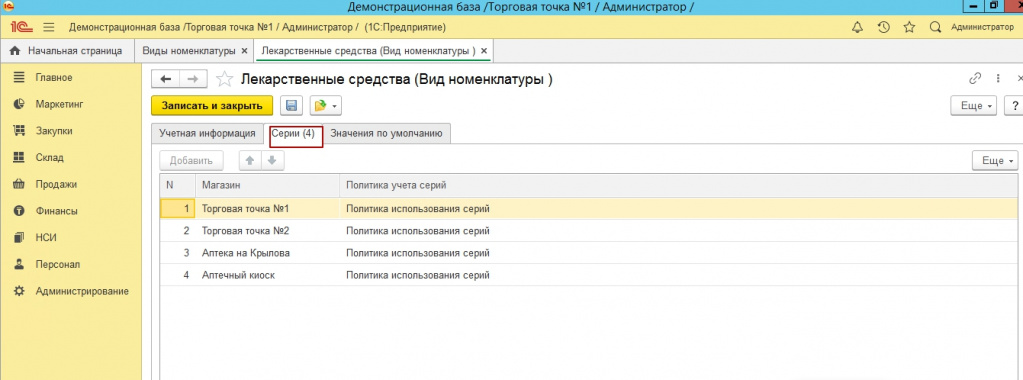
Task: Open Закупки section label
Action: (x=54, y=131)
